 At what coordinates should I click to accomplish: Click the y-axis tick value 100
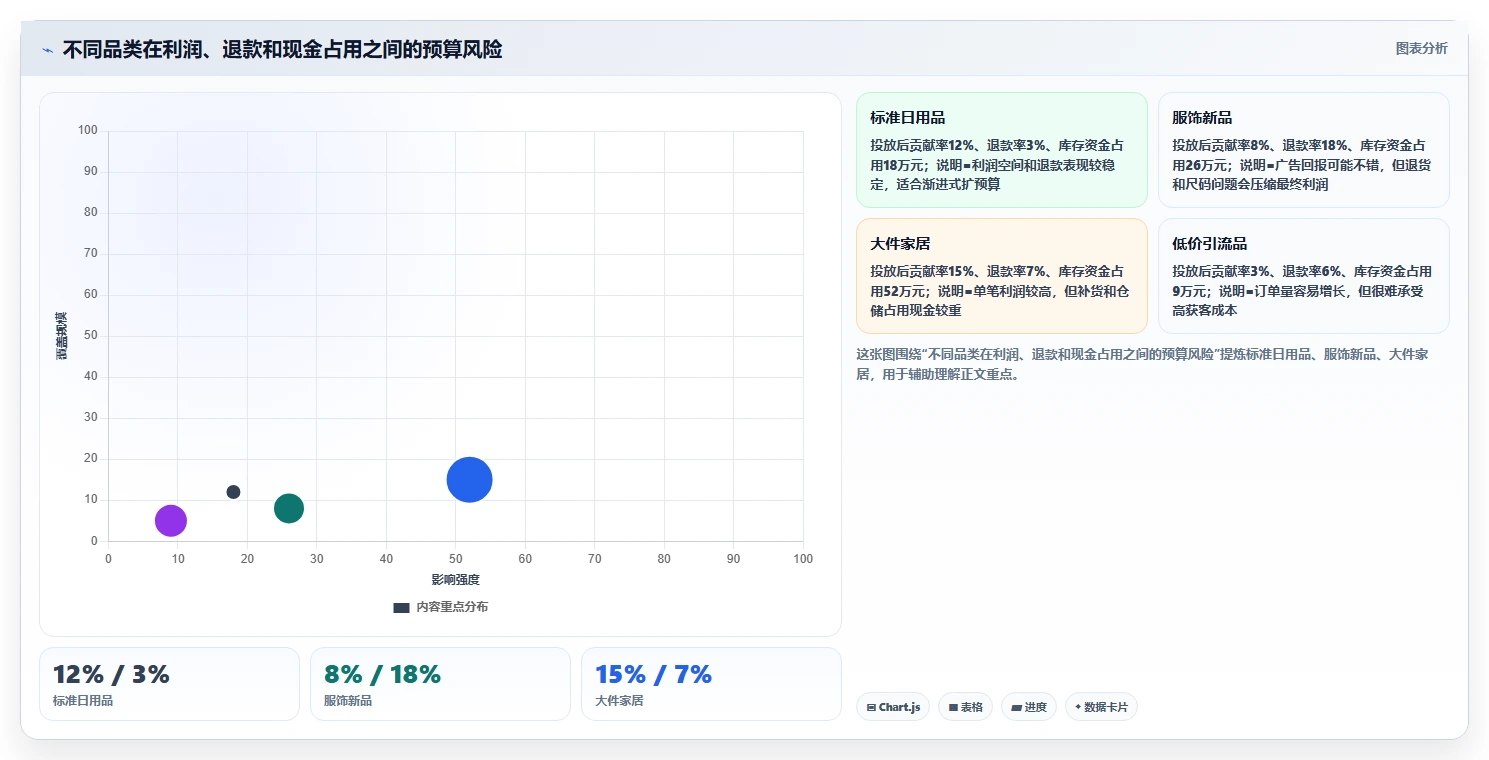point(88,130)
